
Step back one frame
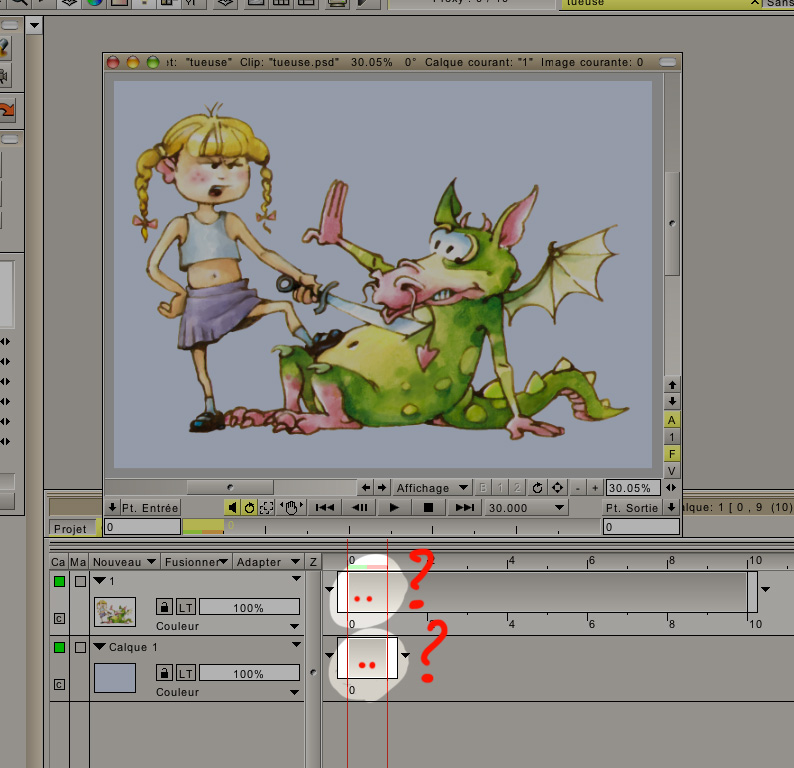pyautogui.click(x=360, y=507)
